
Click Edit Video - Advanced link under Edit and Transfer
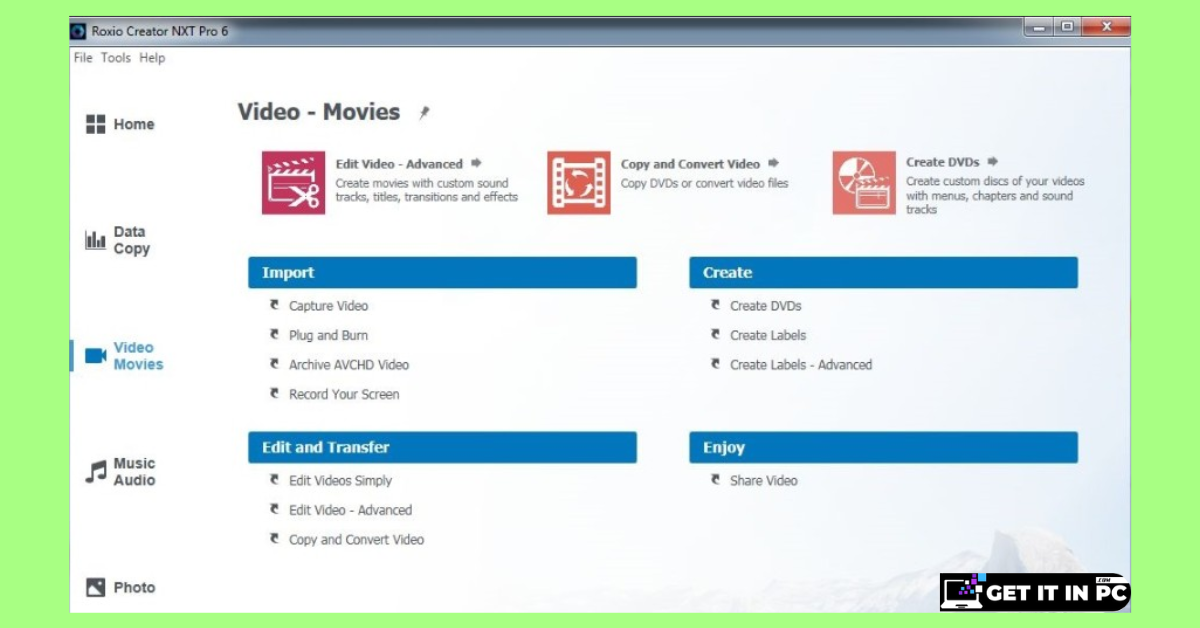tap(351, 510)
